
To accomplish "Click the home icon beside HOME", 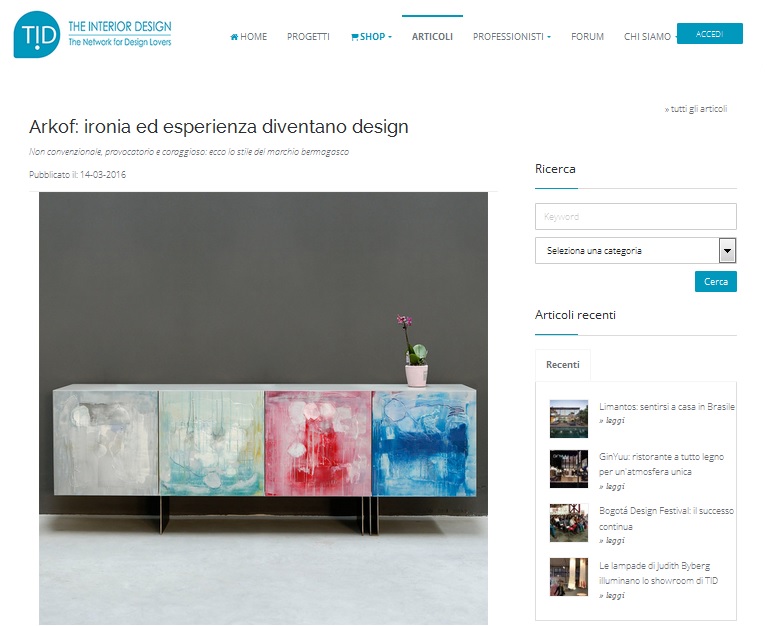I will coord(234,37).
